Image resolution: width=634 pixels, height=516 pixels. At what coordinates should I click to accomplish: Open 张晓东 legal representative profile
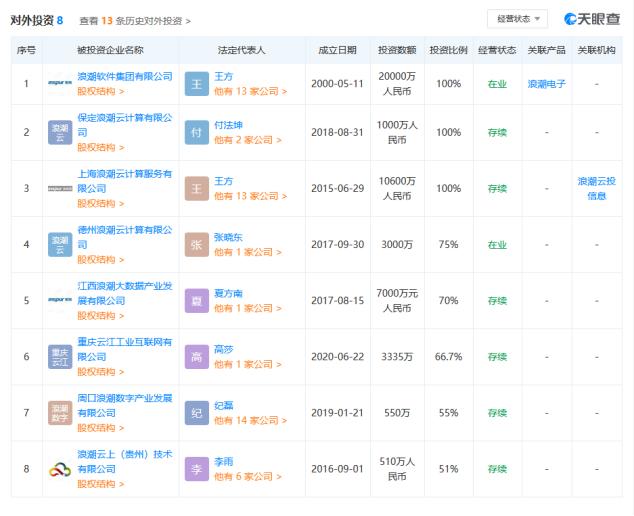(228, 237)
